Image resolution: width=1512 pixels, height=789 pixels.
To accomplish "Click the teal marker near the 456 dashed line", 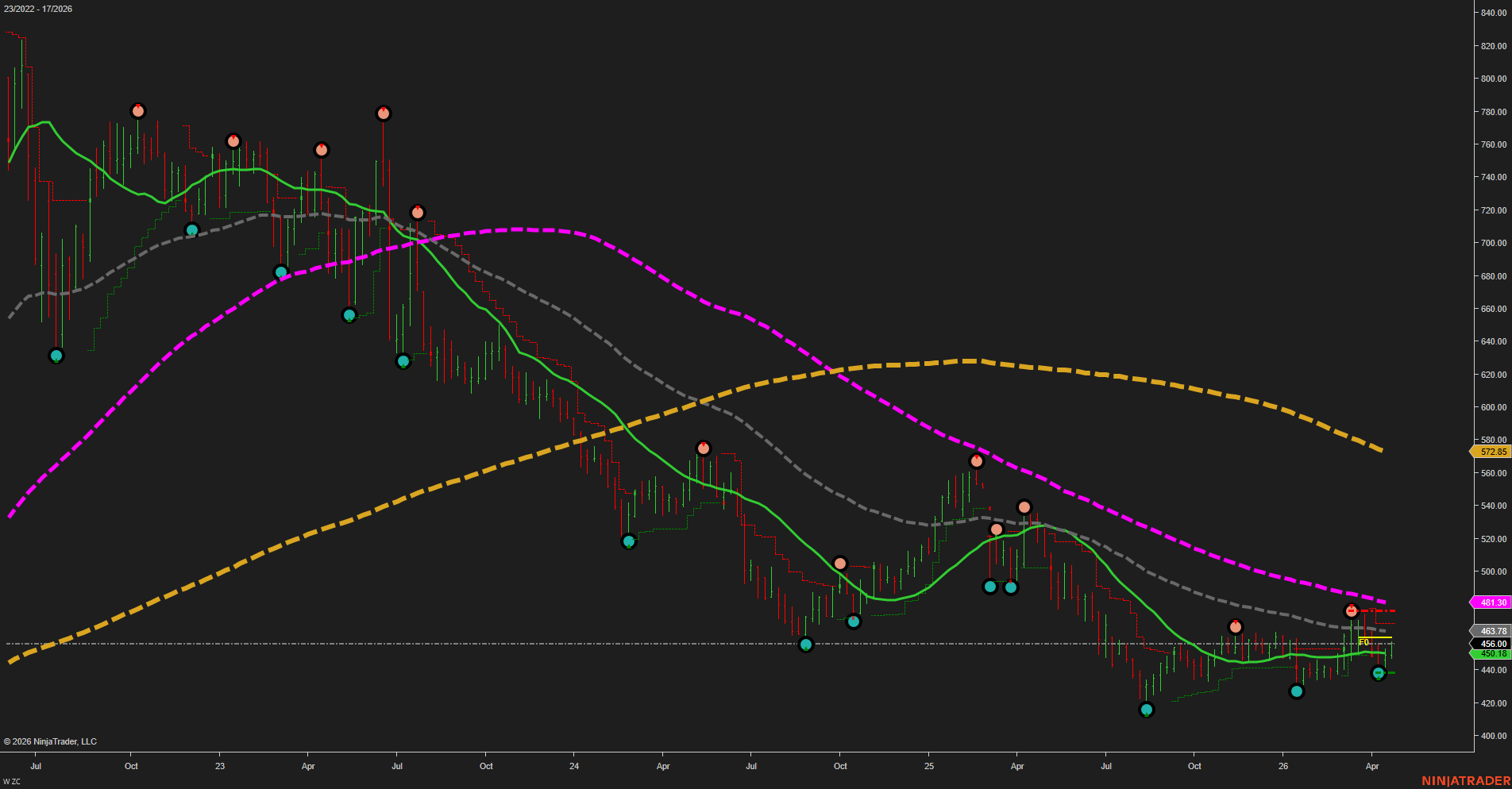I will coord(805,645).
